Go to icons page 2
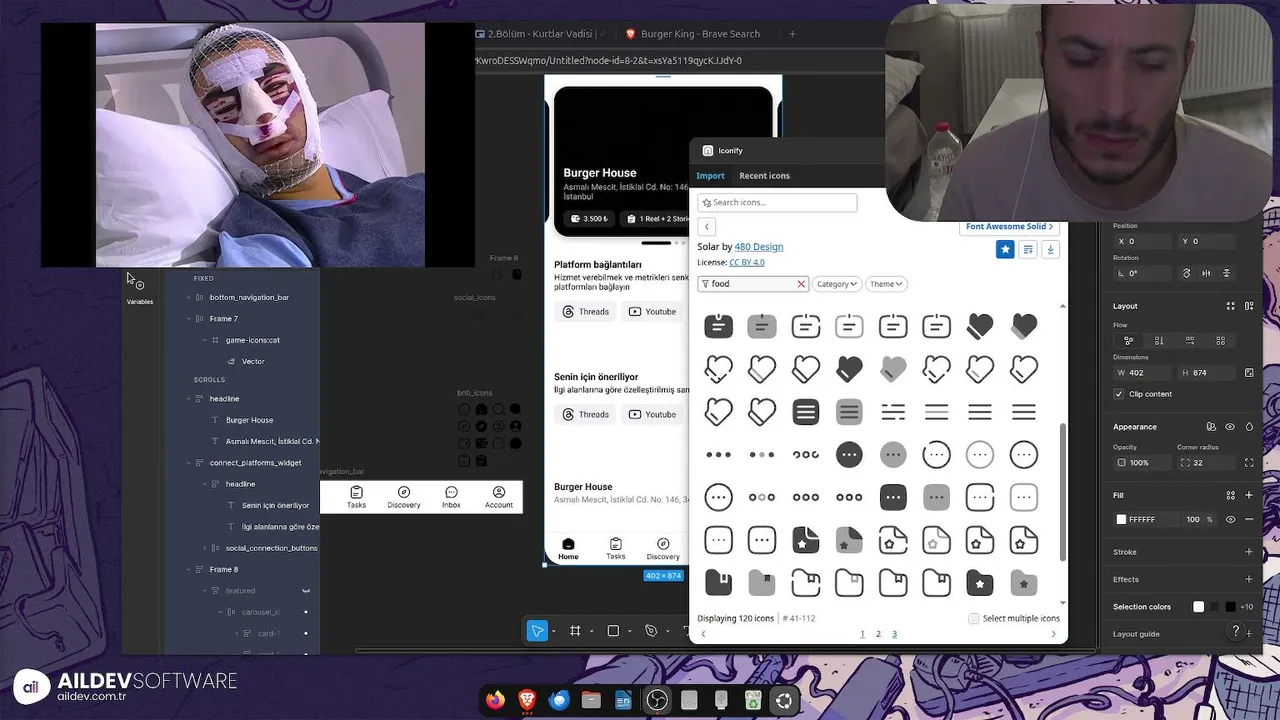This screenshot has width=1280, height=720. click(878, 634)
